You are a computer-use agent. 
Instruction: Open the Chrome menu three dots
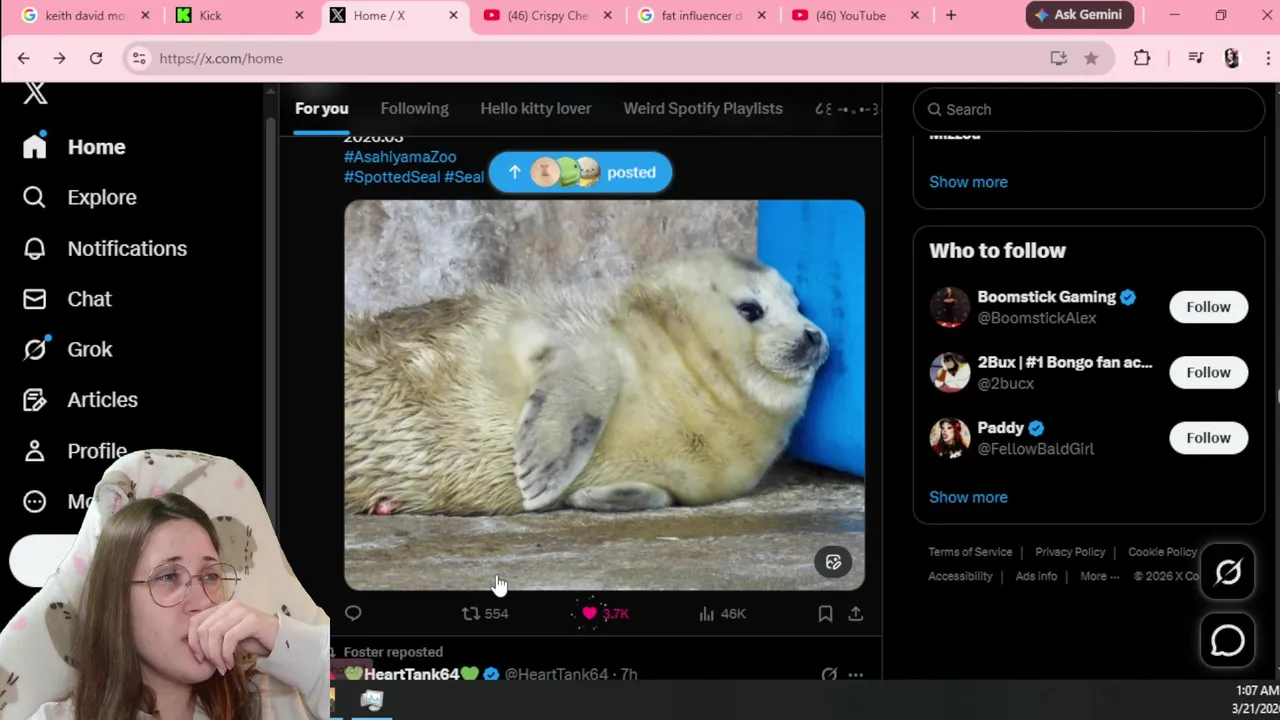coord(1267,58)
